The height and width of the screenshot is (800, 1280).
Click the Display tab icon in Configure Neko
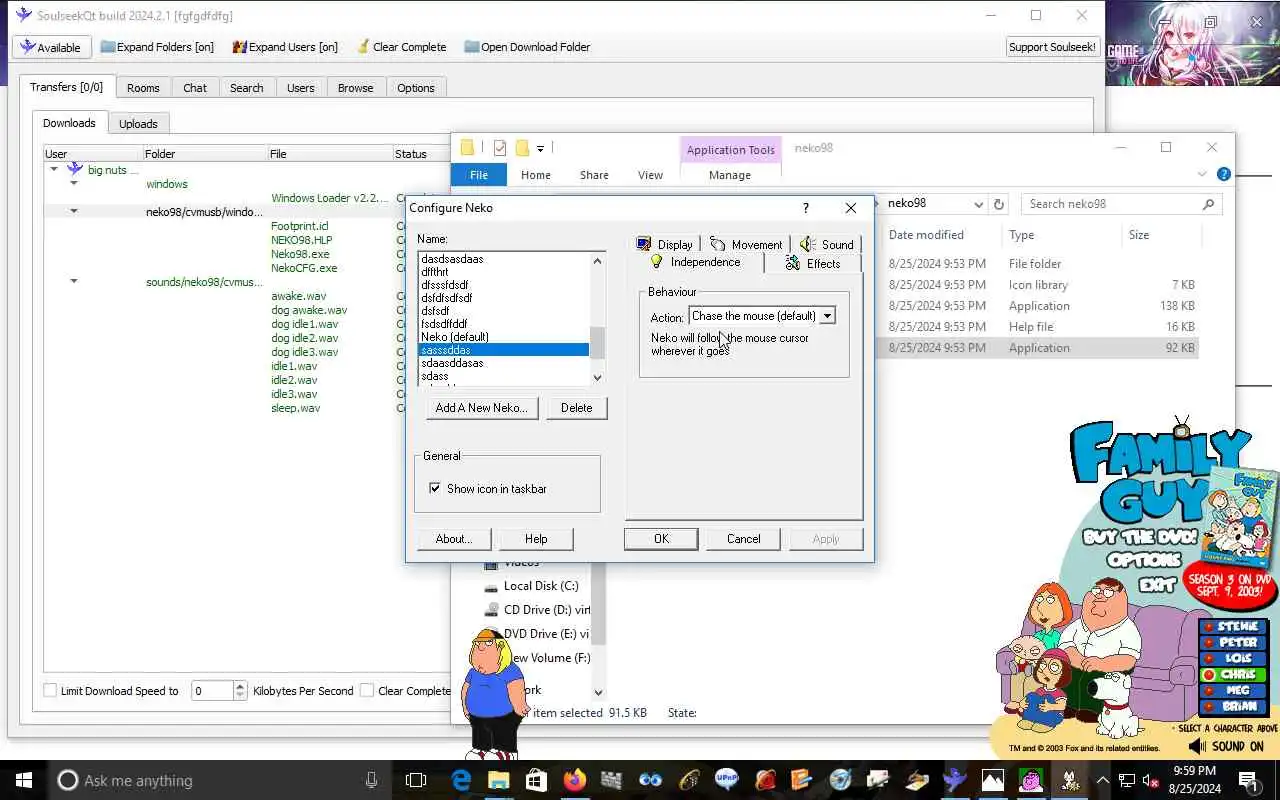(644, 244)
